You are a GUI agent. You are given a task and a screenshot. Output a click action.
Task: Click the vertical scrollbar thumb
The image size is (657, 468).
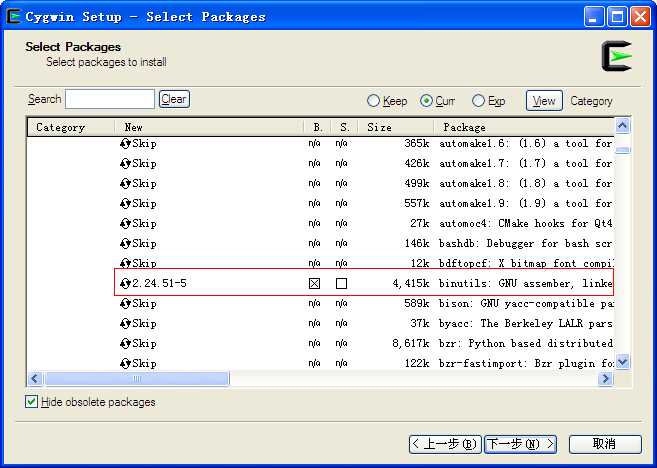[x=623, y=150]
